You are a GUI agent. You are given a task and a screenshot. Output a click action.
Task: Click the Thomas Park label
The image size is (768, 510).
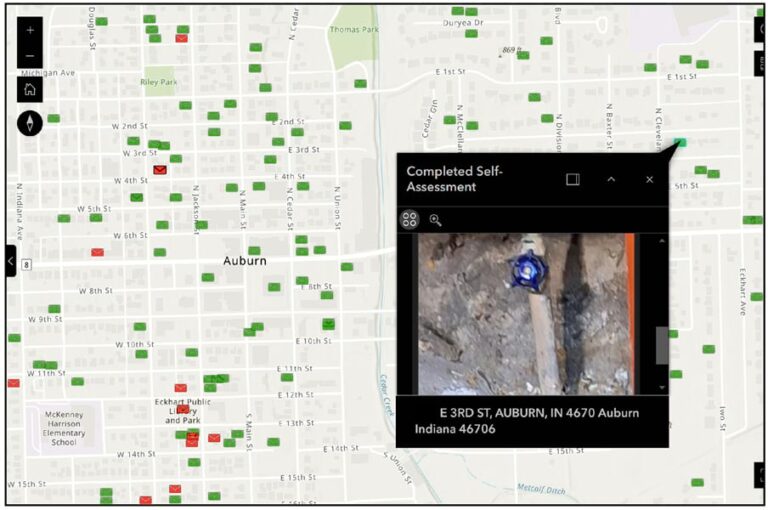click(354, 29)
